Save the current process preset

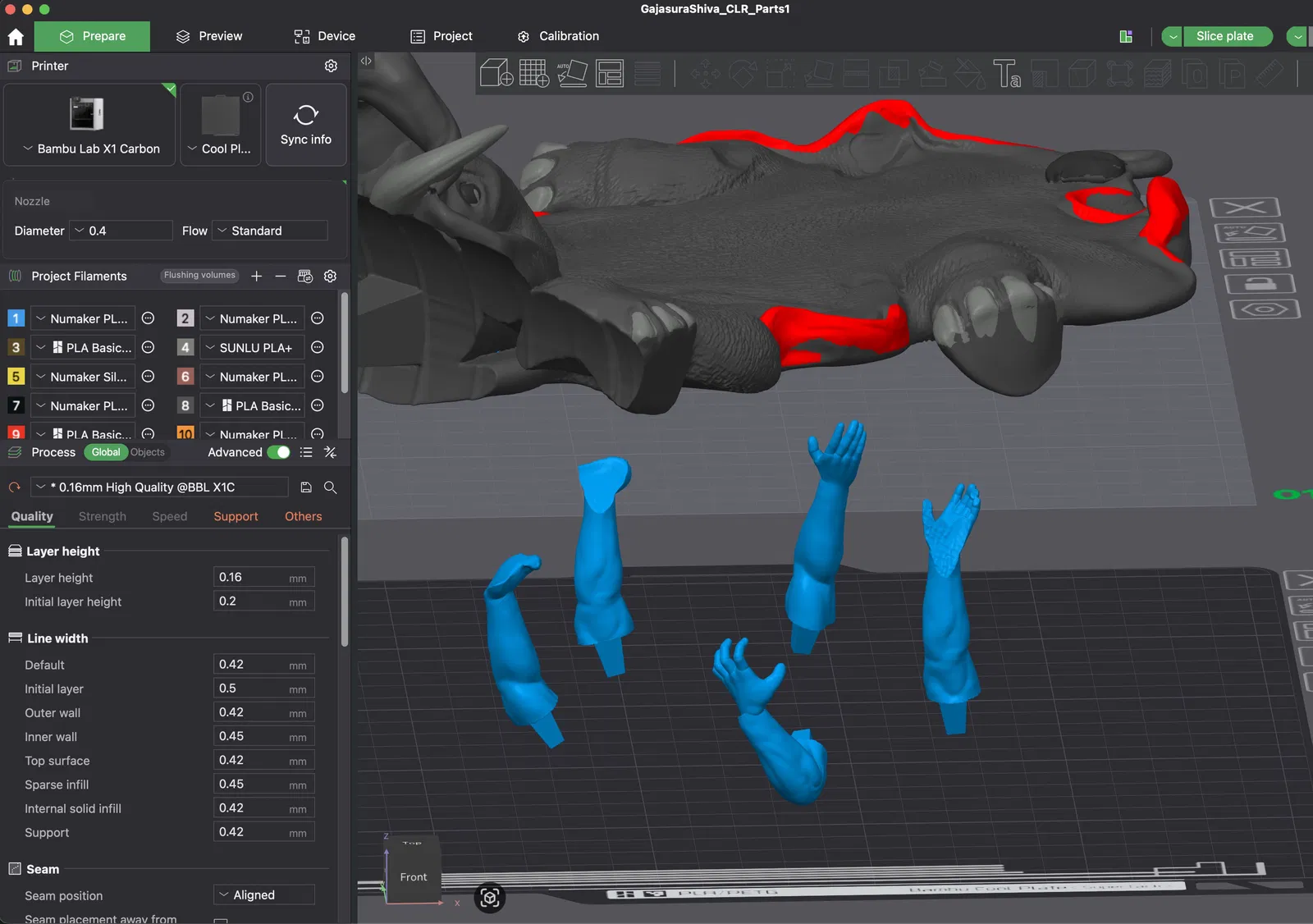[306, 487]
